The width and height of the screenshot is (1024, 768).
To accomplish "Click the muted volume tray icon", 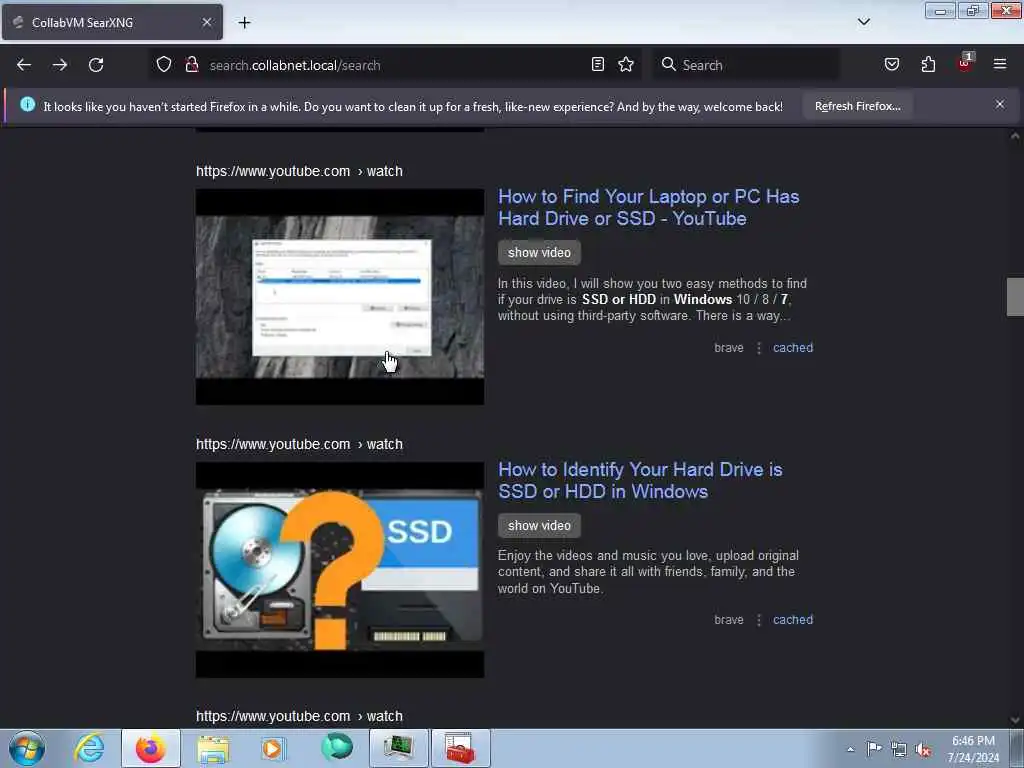I will (923, 750).
